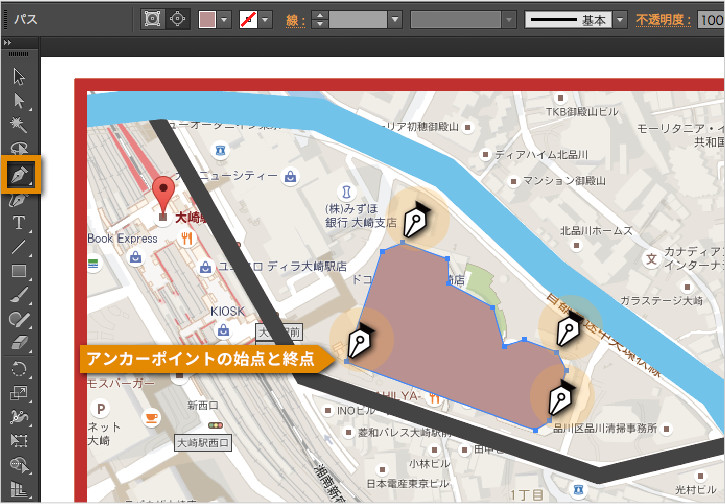Open the stroke weight dropdown
Viewport: 725px width, 504px height.
395,20
